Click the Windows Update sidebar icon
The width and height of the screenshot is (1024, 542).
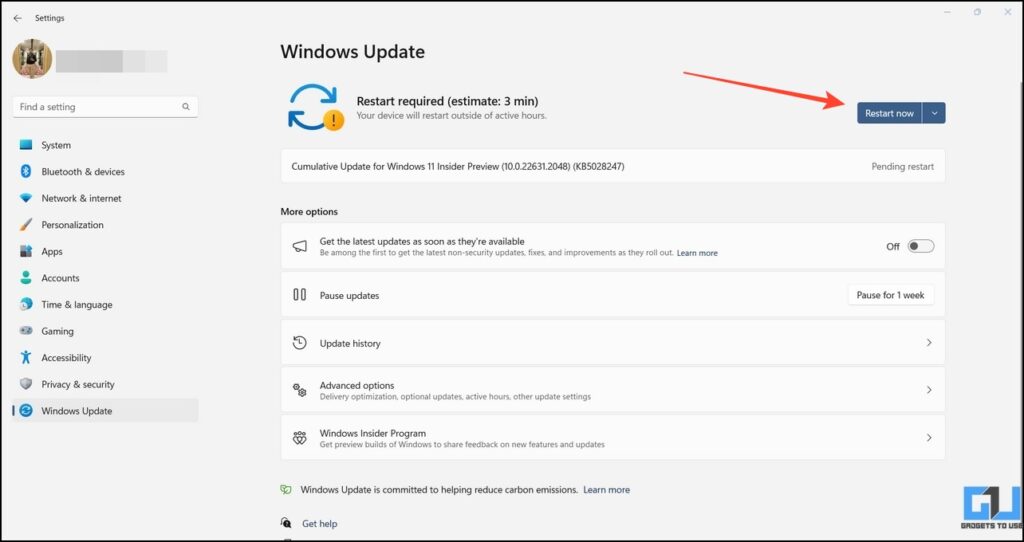26,411
